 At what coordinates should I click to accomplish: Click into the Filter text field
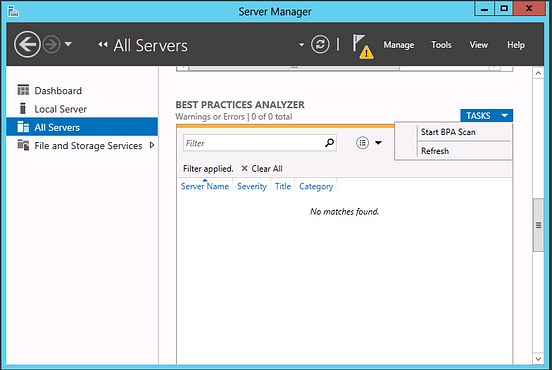(253, 143)
